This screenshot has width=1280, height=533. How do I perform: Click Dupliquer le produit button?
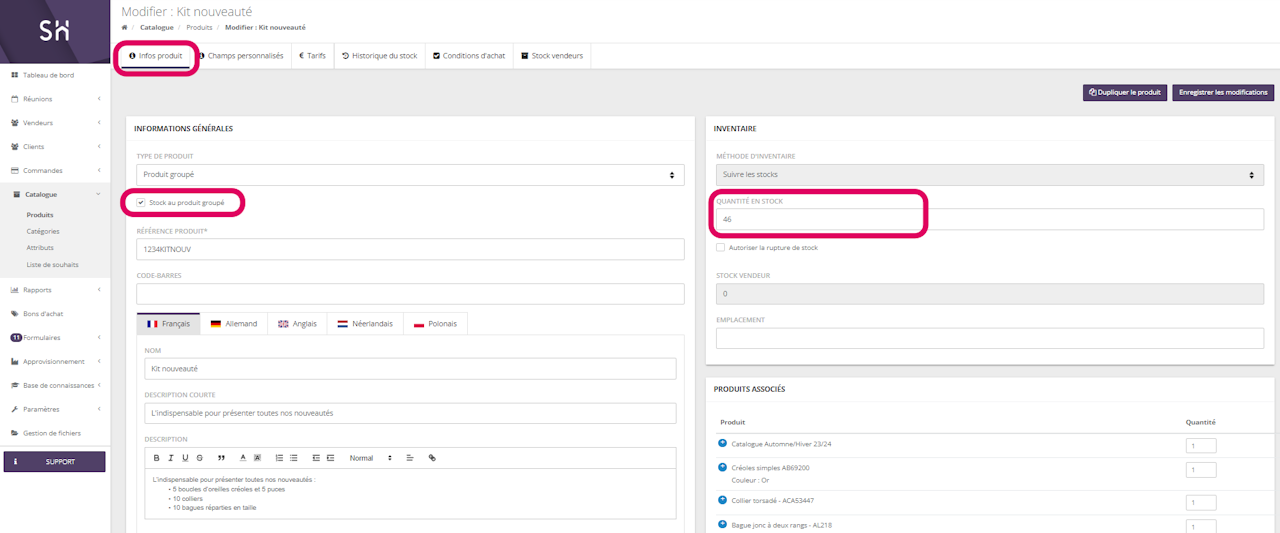pyautogui.click(x=1124, y=92)
